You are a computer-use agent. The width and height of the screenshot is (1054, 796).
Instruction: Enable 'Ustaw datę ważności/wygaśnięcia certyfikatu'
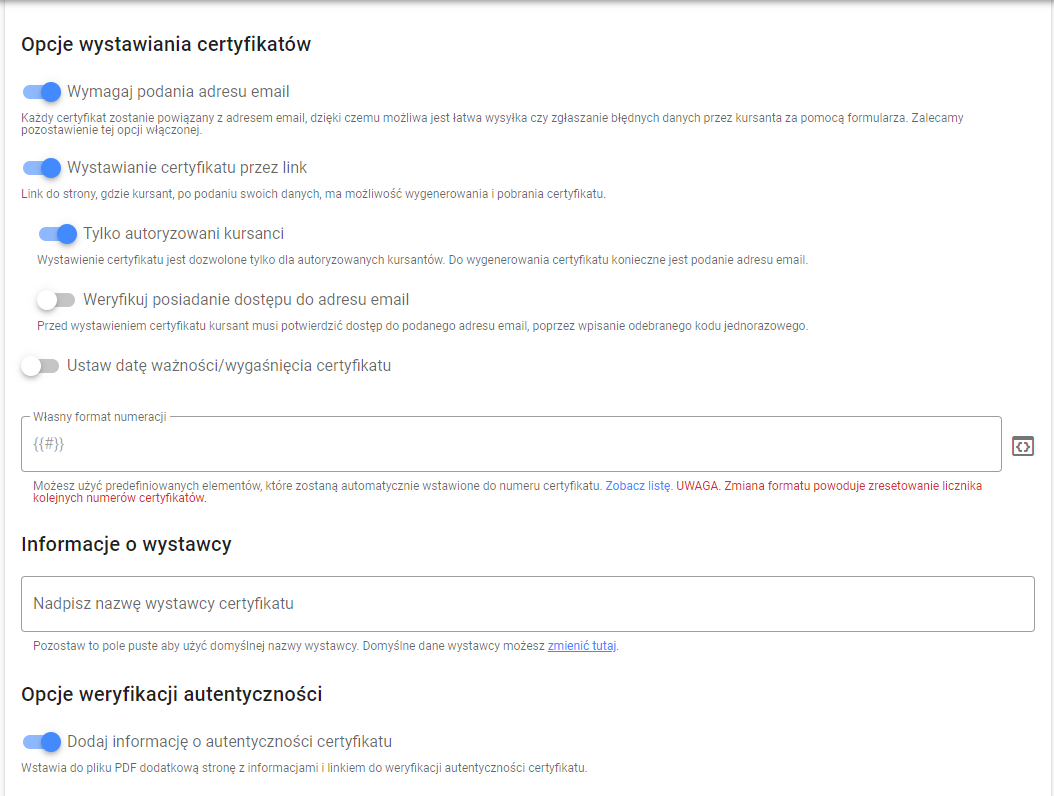40,366
